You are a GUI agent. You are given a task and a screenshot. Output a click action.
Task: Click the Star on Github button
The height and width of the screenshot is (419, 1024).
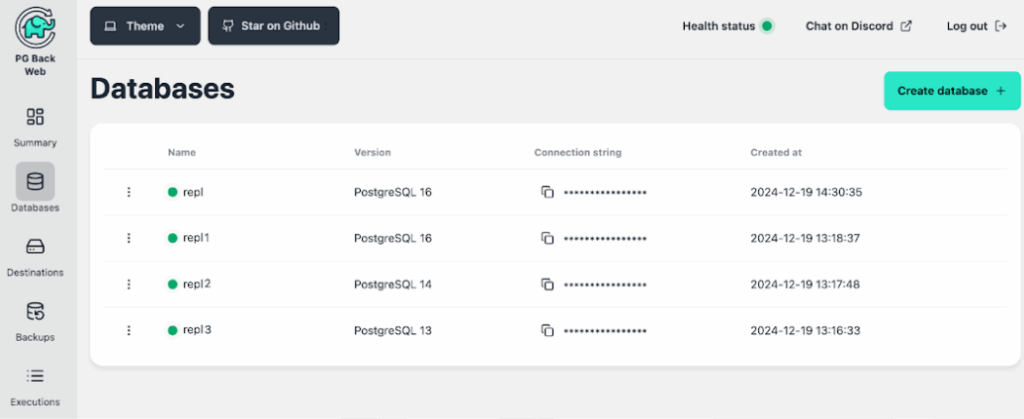[273, 26]
